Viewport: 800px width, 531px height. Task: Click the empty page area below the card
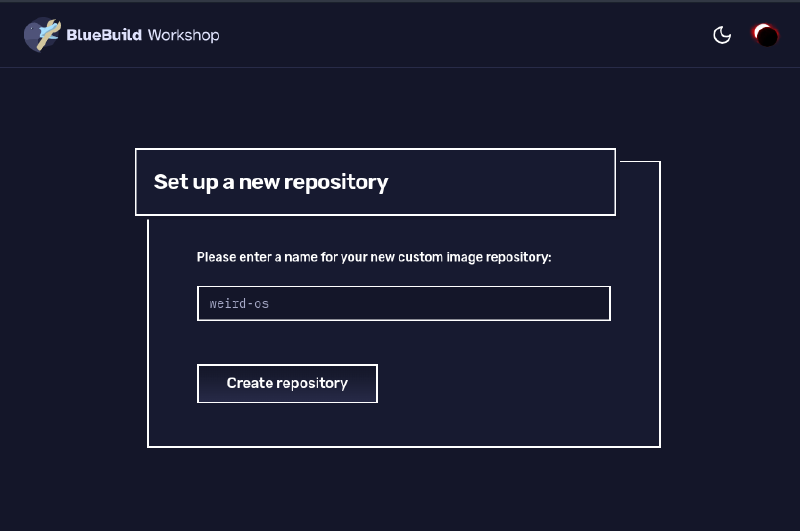coord(400,490)
